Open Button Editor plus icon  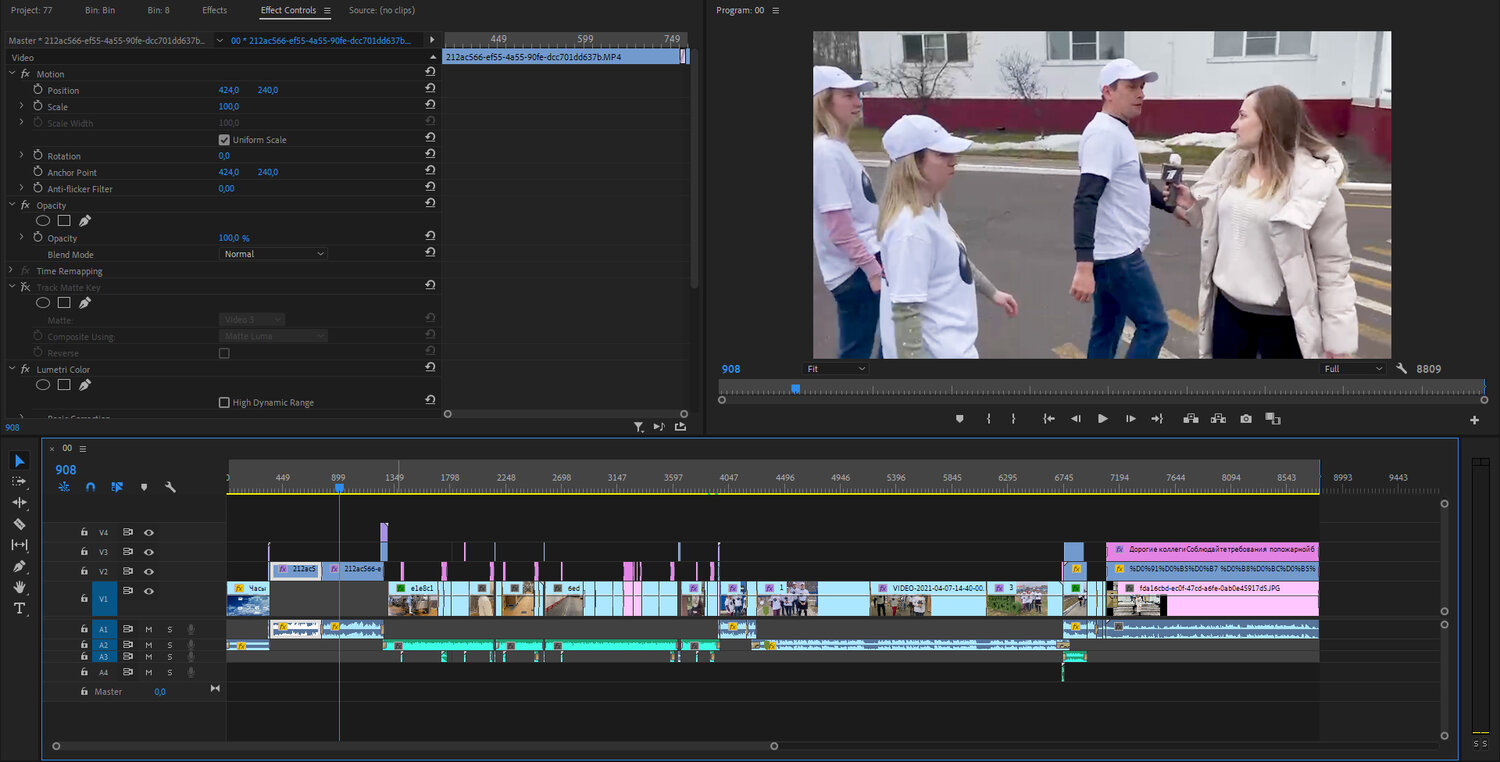coord(1474,420)
